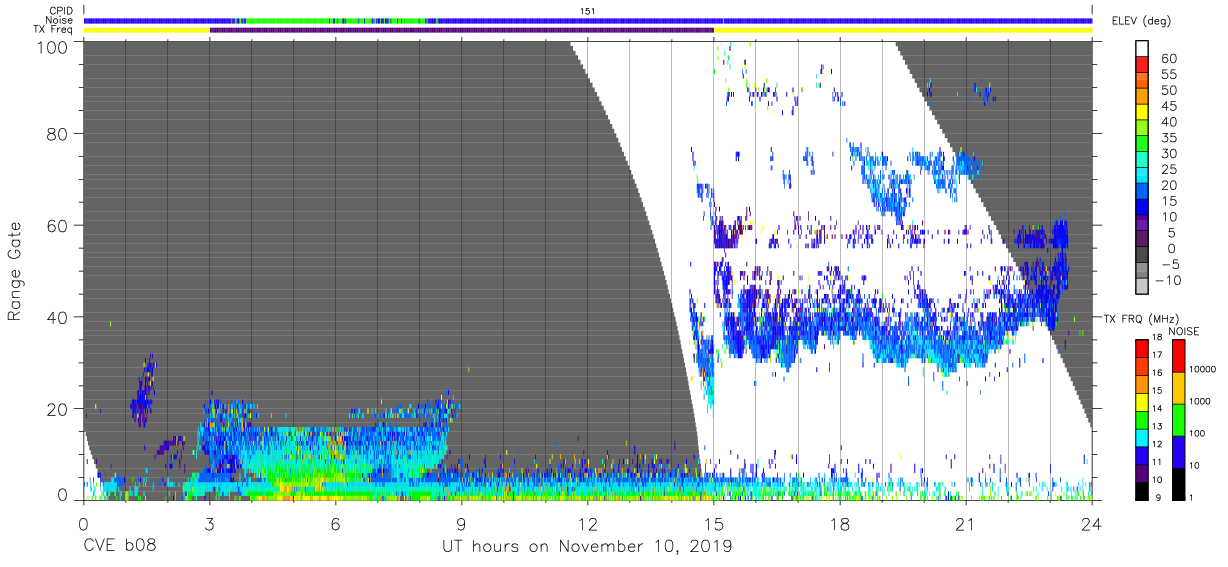
Task: Click the "45" label on the ELEV colorbar
Action: coord(1170,106)
